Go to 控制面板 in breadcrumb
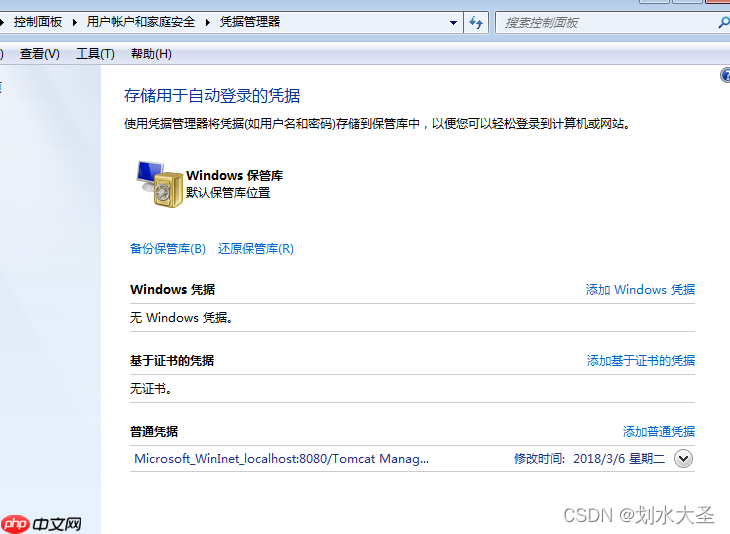 (38, 22)
